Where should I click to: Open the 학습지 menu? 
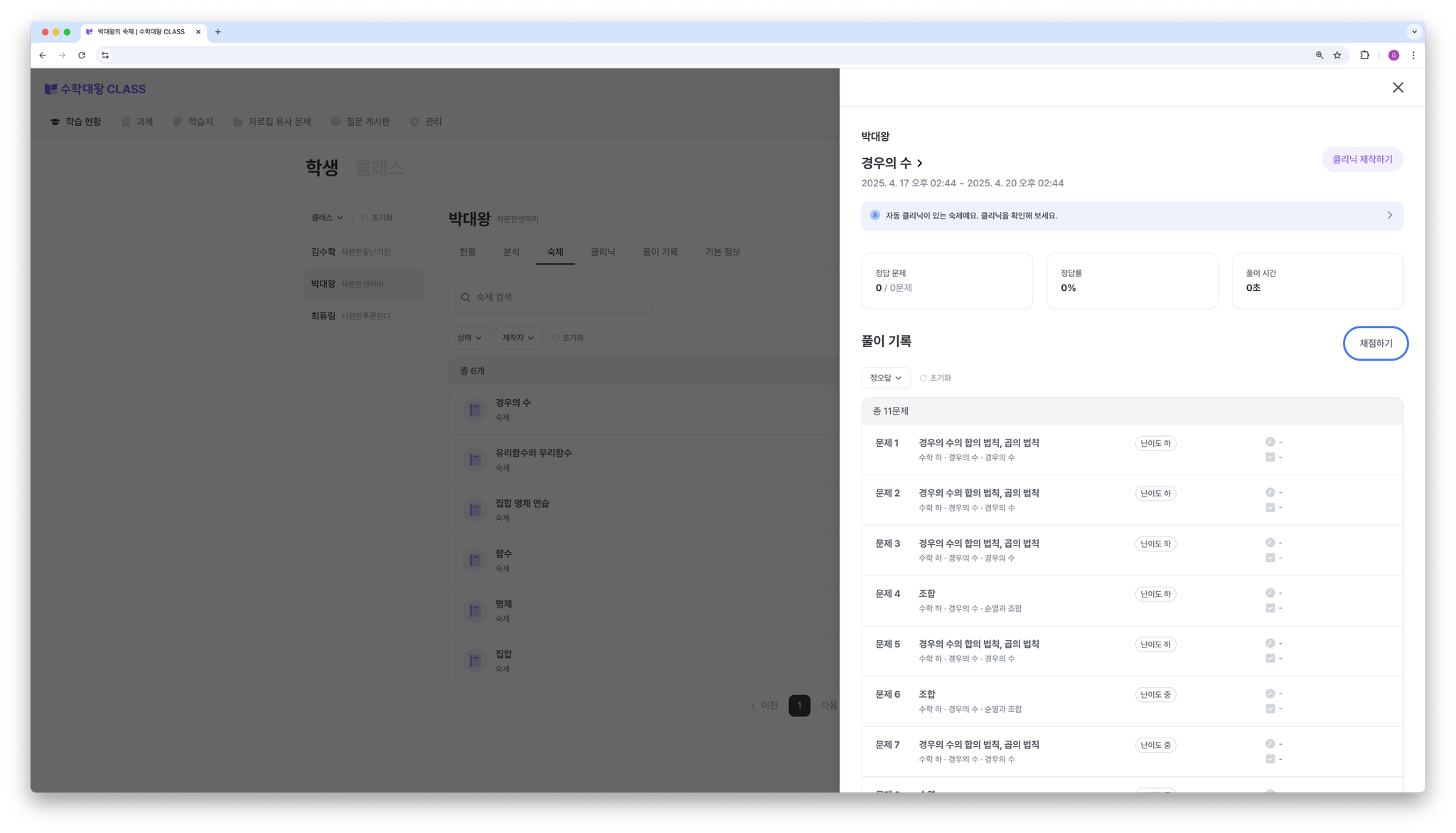[x=193, y=122]
